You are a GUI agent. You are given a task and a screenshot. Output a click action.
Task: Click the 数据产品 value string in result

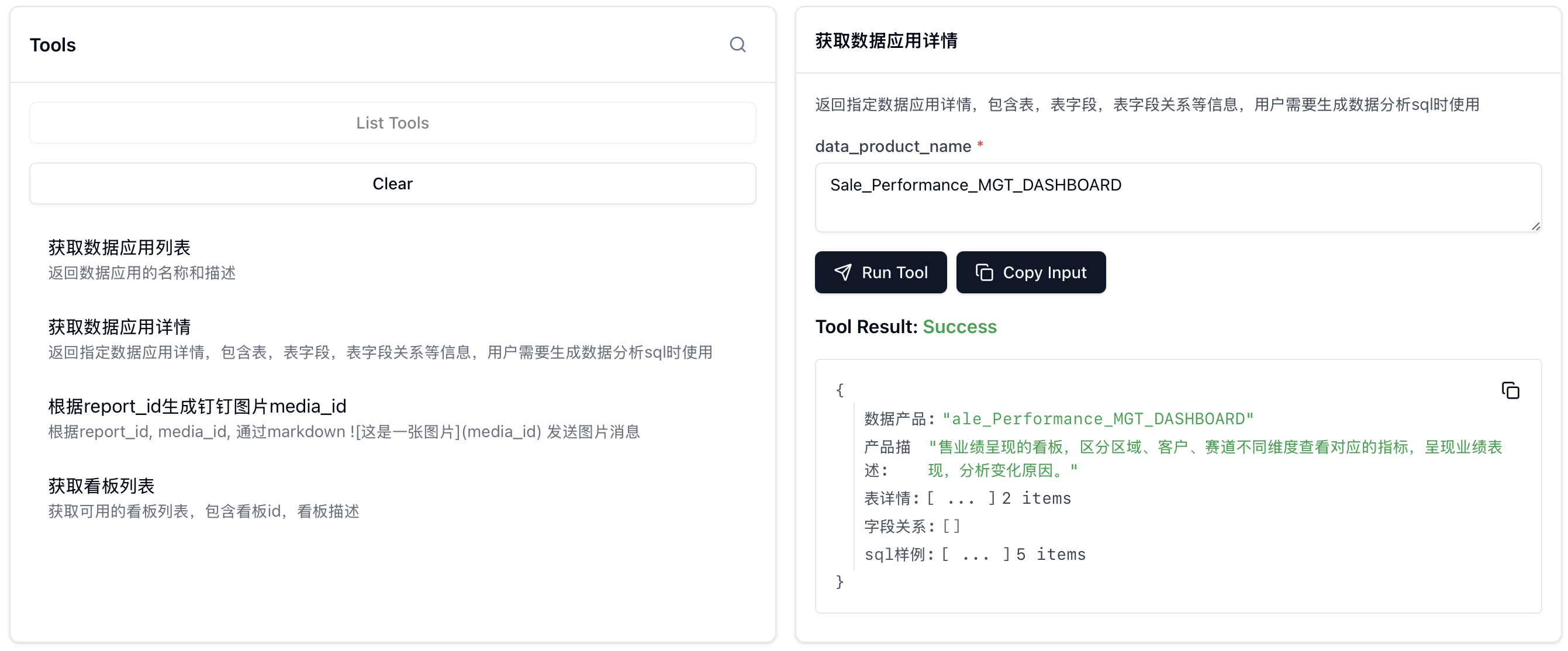click(1097, 418)
